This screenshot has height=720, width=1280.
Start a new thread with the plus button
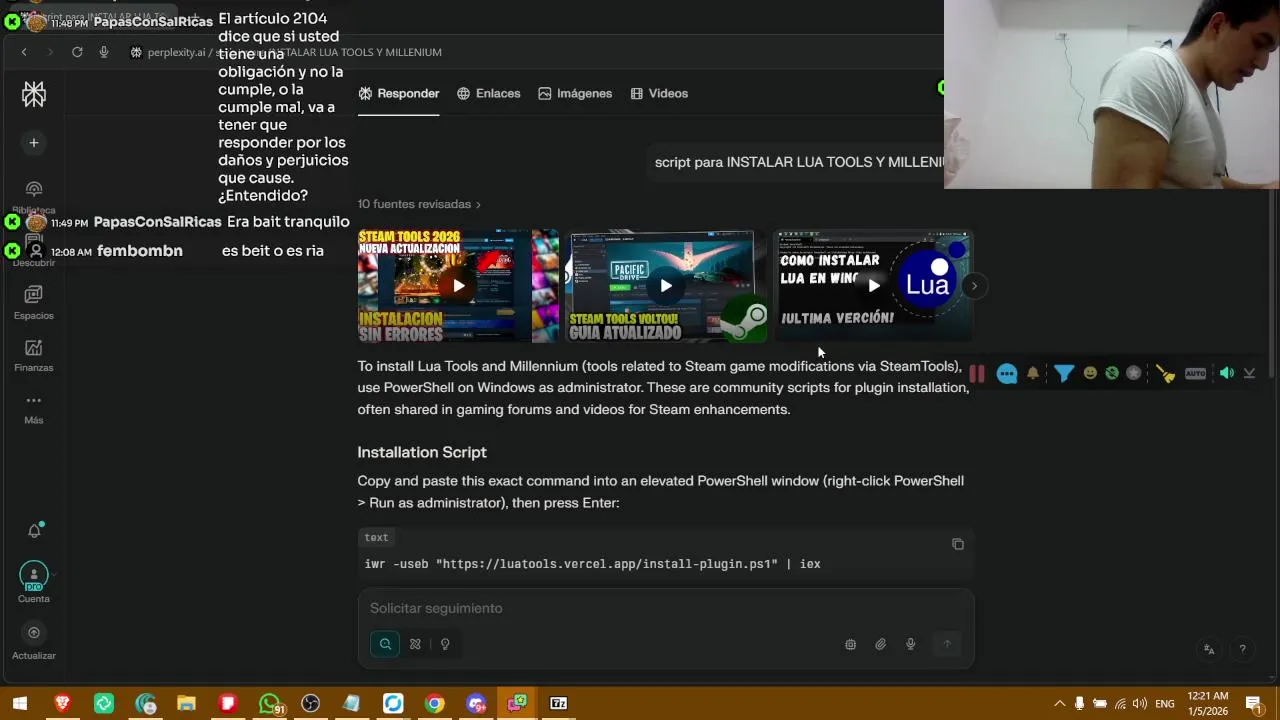click(x=34, y=143)
